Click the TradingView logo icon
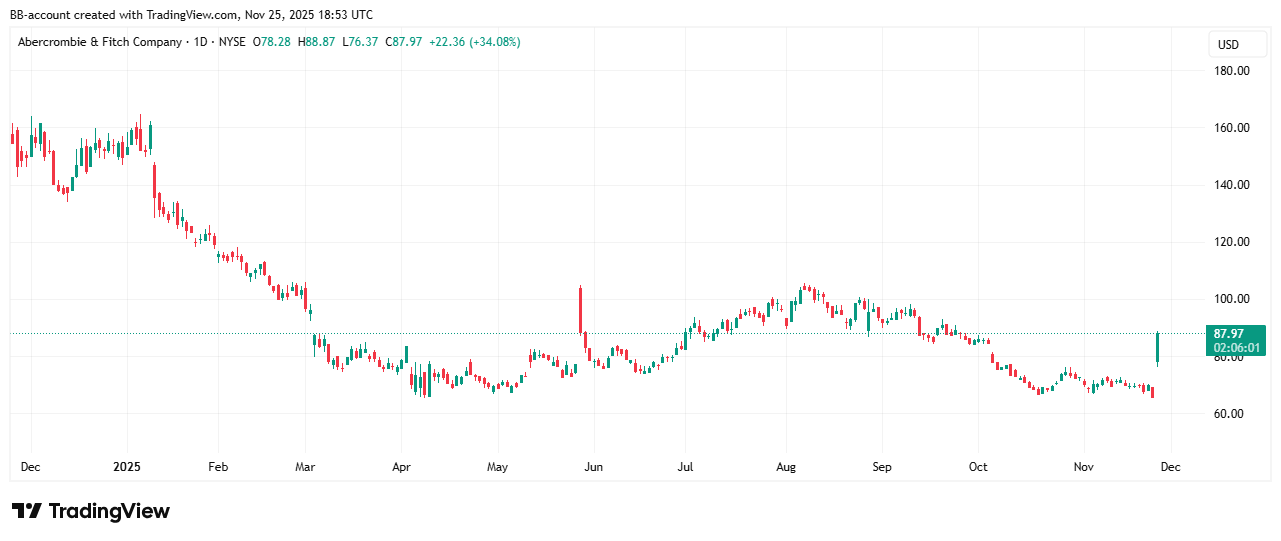Screen dimensions: 1281x541 [x=26, y=511]
